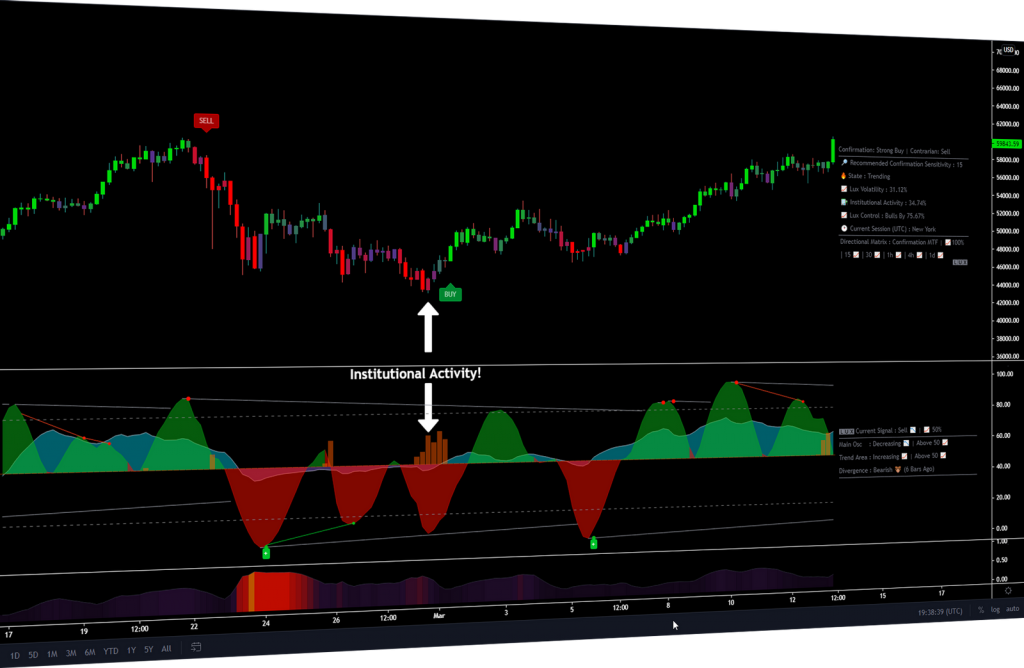Click the green marker under March 5 trough
This screenshot has height=668, width=1024.
(x=593, y=543)
